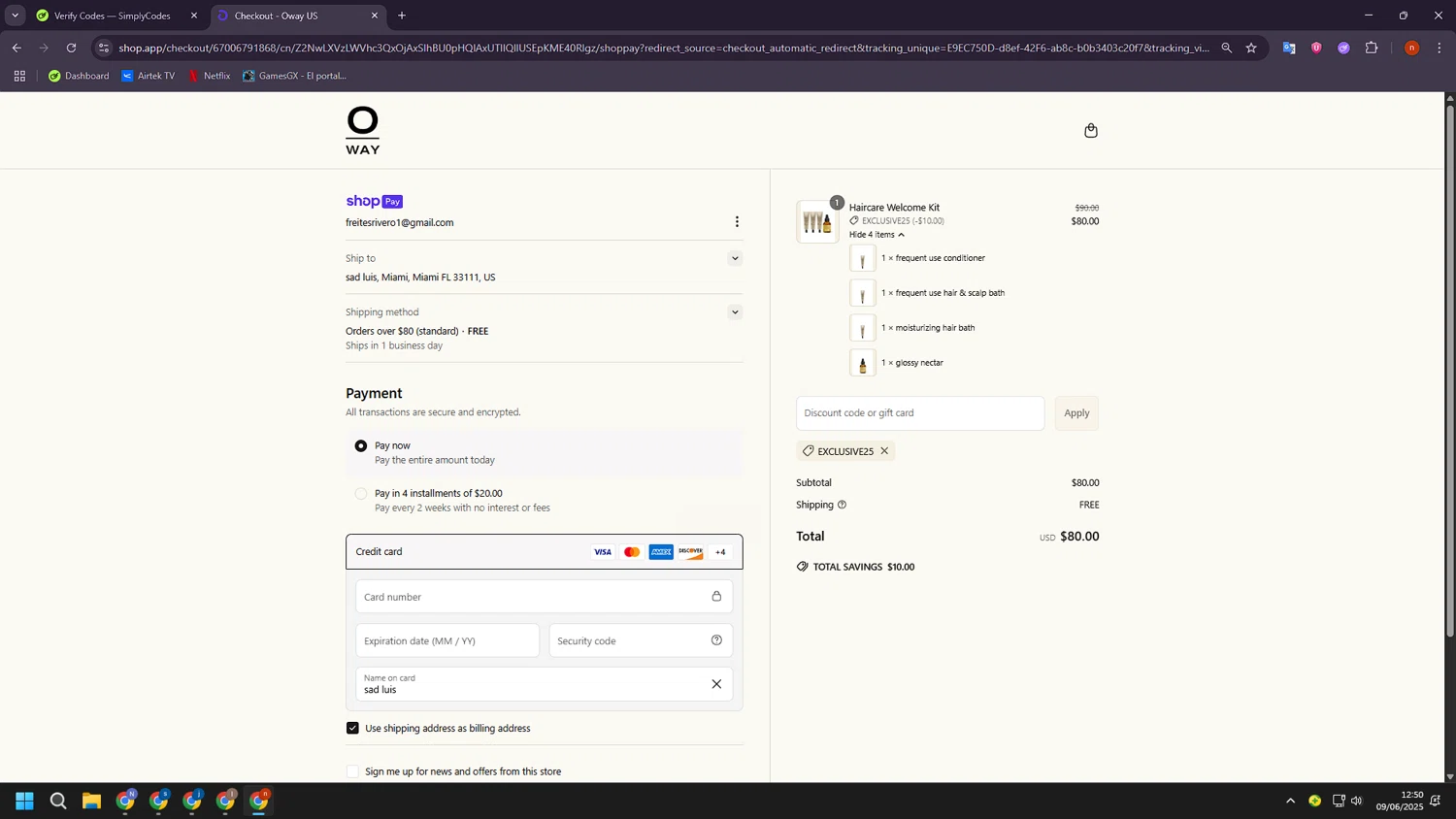
Task: Open the shopping bag cart icon
Action: point(1091,131)
